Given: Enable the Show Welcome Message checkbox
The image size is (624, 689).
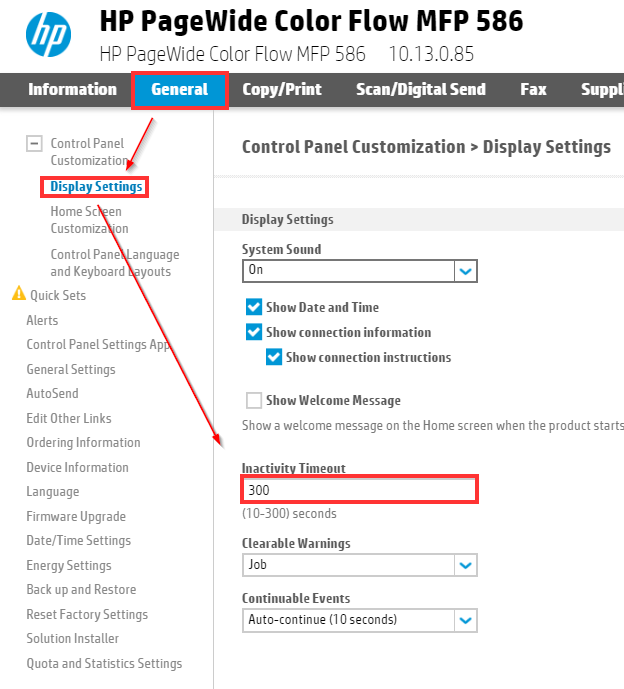Looking at the screenshot, I should (254, 400).
